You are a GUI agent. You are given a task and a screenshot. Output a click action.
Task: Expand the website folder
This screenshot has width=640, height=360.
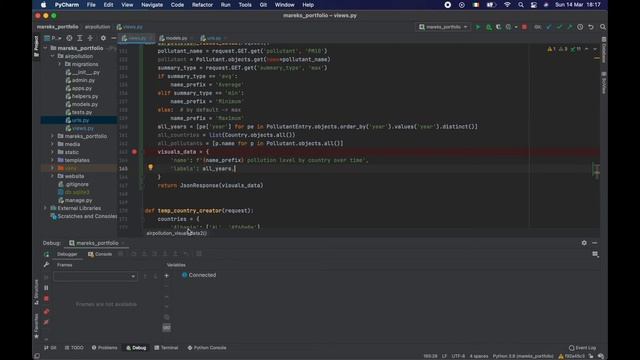click(x=53, y=176)
